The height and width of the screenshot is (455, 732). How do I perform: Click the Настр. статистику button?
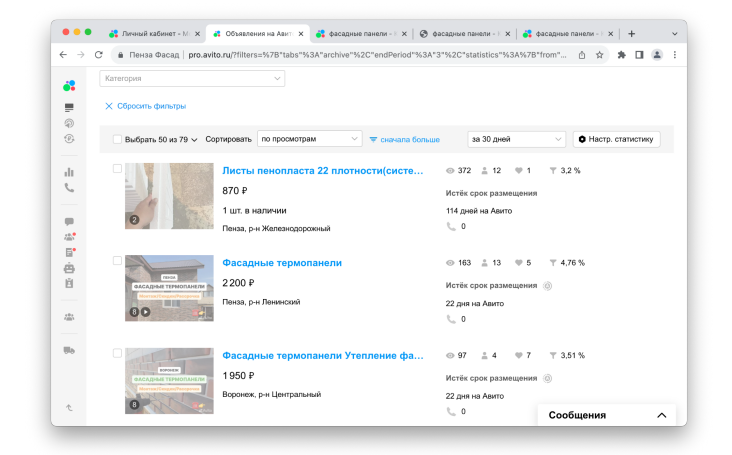pos(617,139)
